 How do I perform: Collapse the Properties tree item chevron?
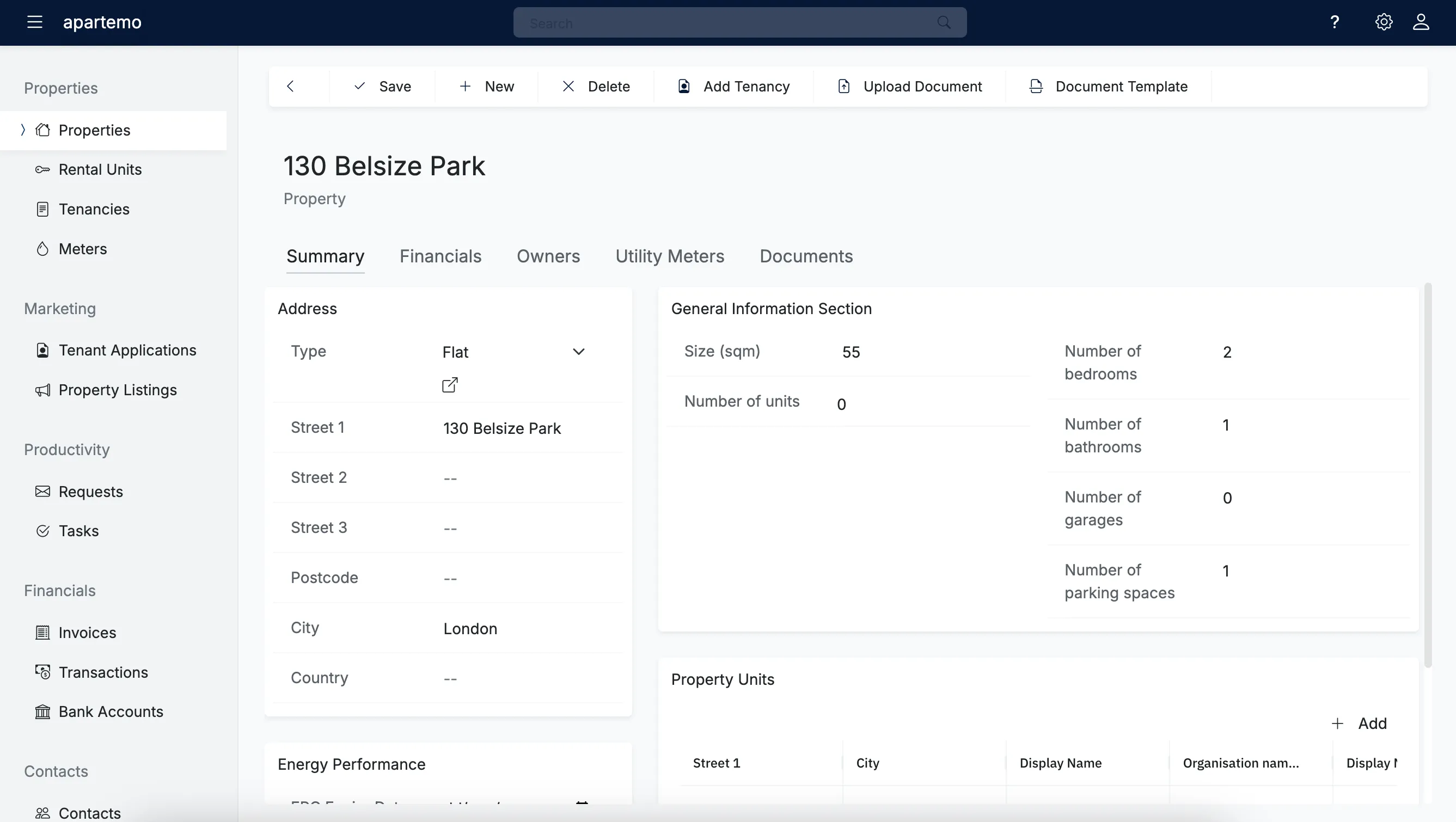point(23,130)
